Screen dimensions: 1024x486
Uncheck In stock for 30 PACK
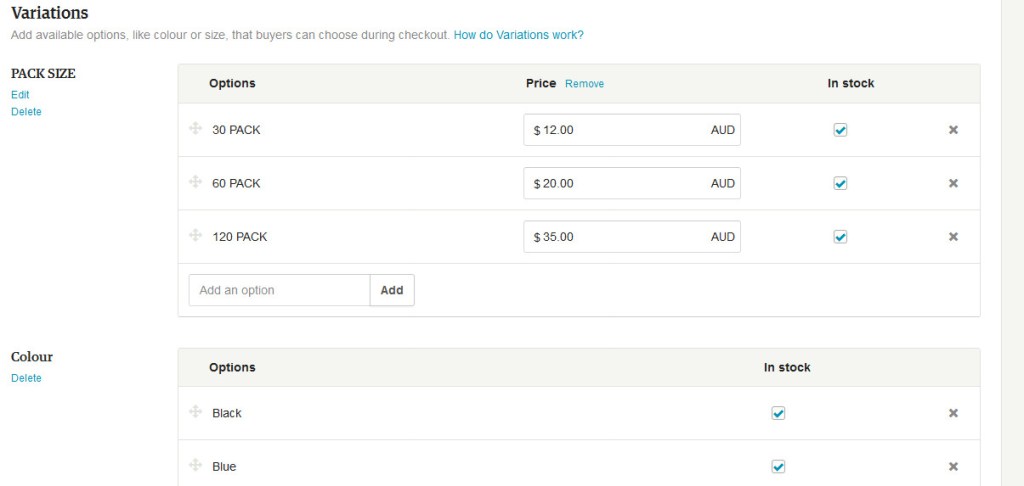pyautogui.click(x=840, y=130)
